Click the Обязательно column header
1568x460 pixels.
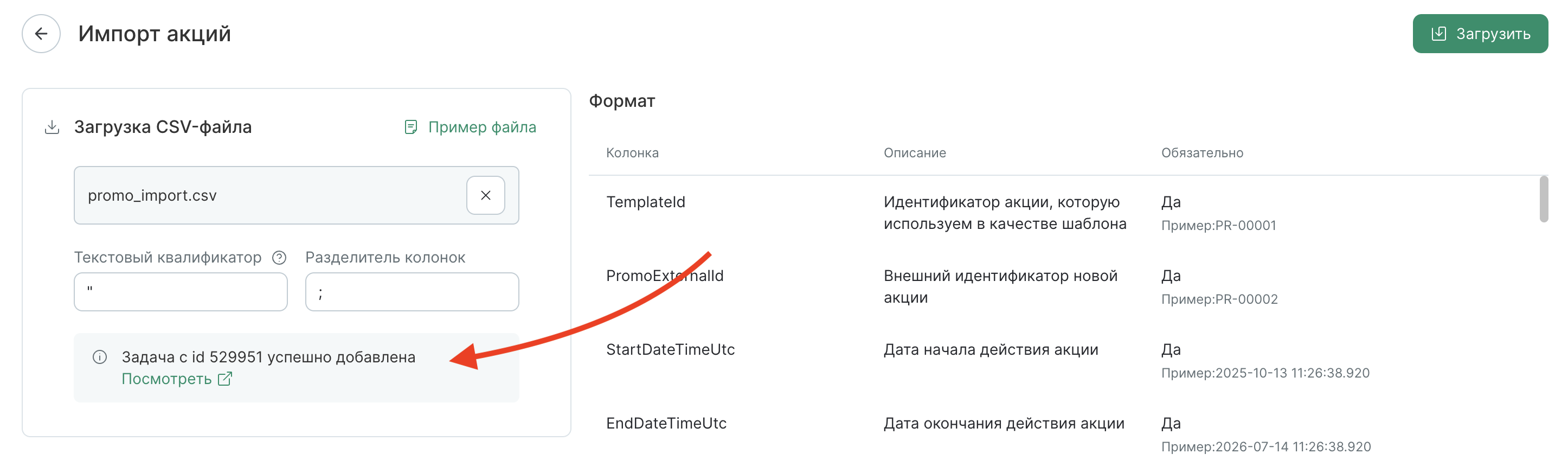1202,153
